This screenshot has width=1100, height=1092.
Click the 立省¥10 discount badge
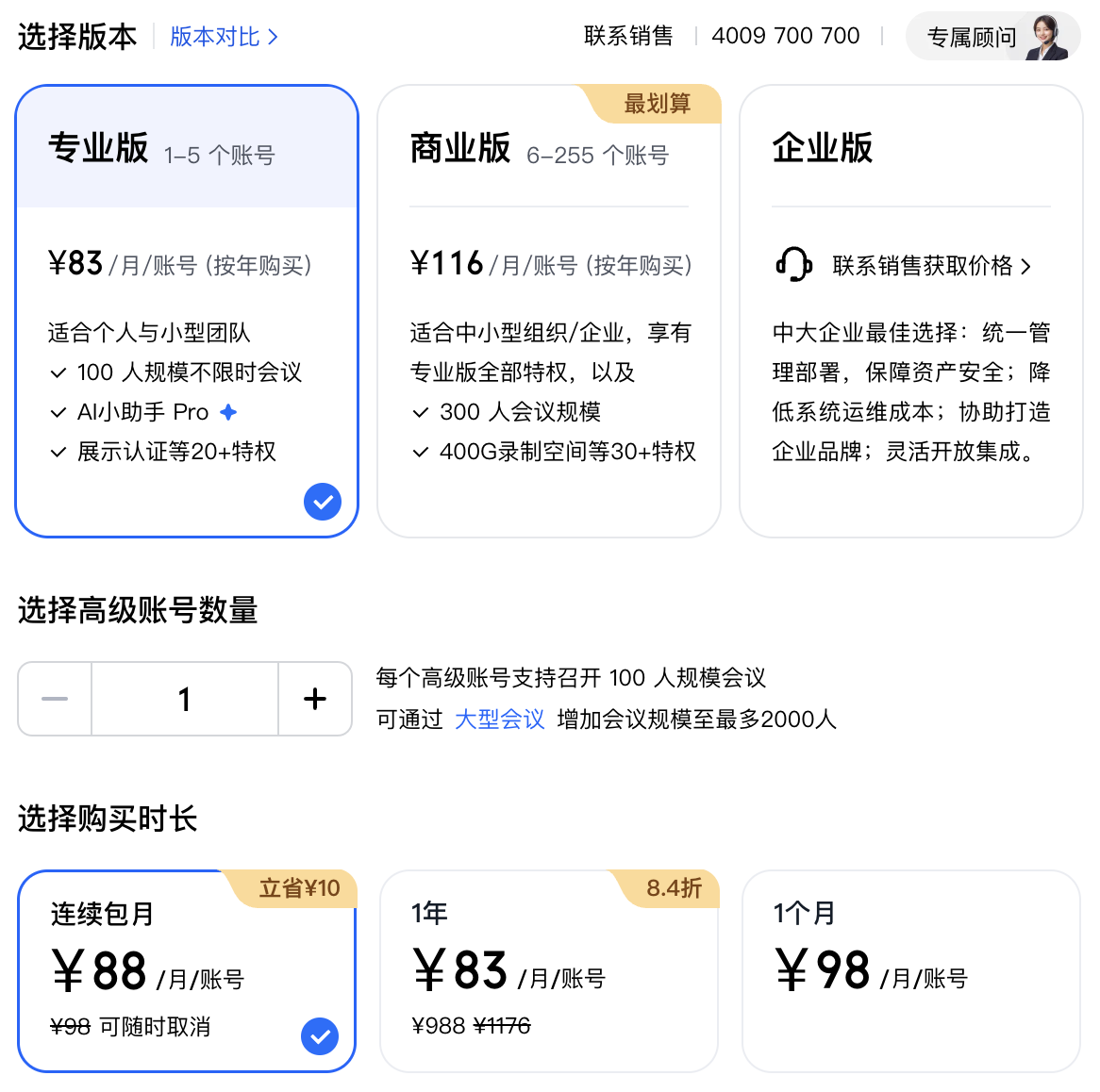point(298,888)
